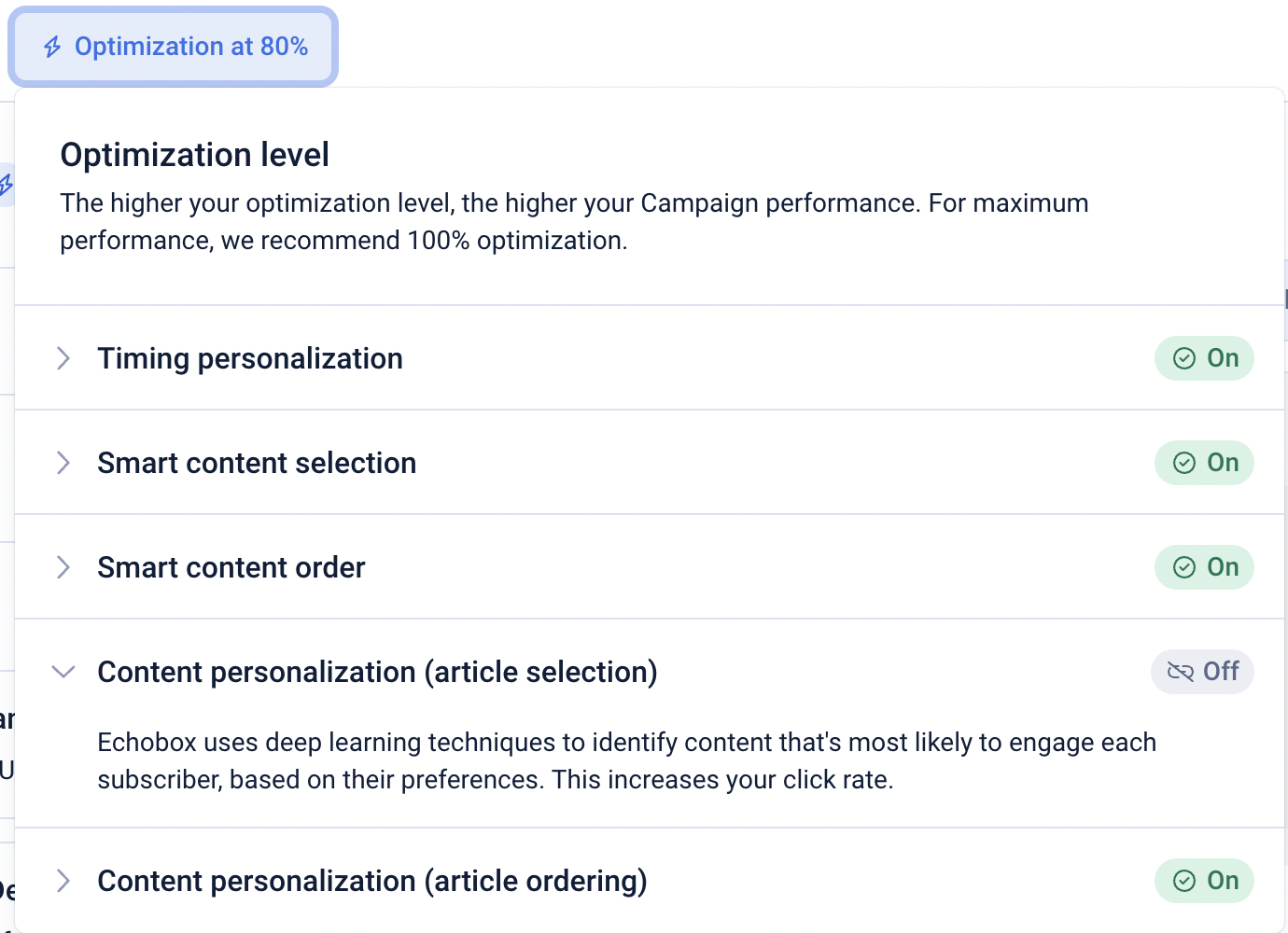Click the checkmark icon on article ordering status

[x=1184, y=881]
